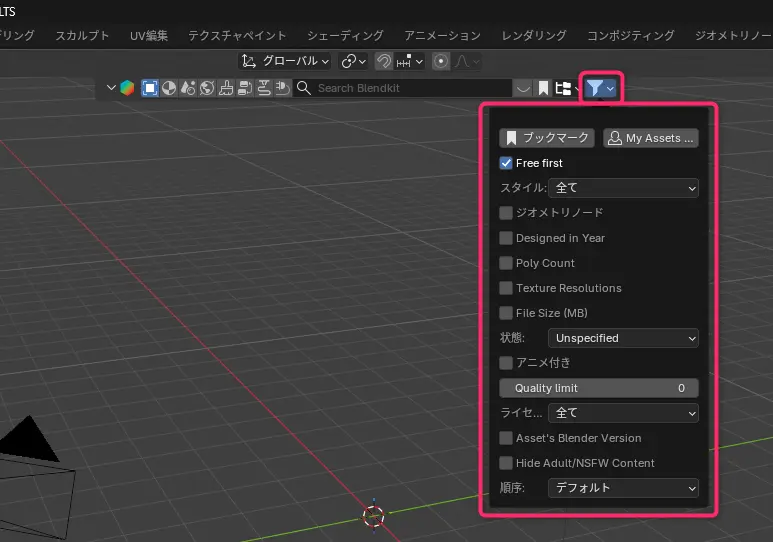This screenshot has height=542, width=773.
Task: Open the proportional falloff curve selector
Action: [467, 62]
